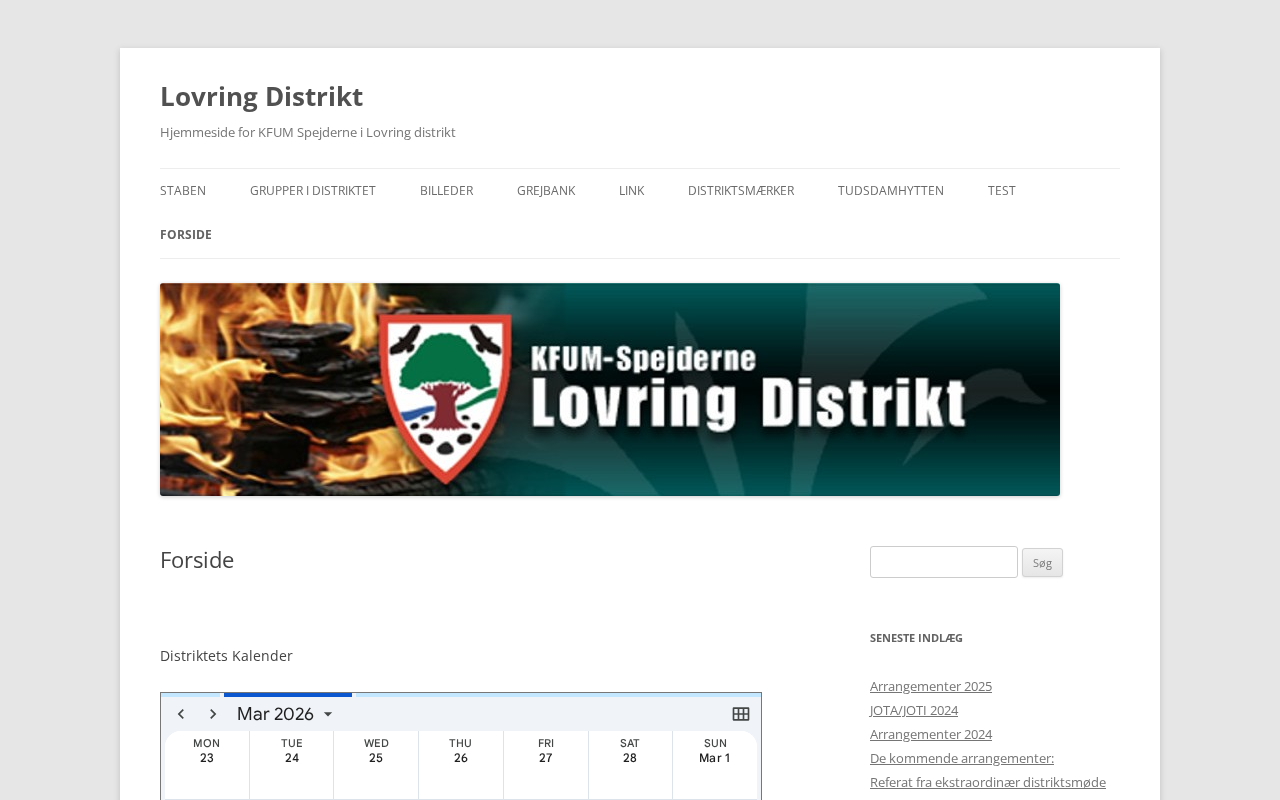
Task: Open Arrangementer 2024 post link
Action: (x=931, y=734)
